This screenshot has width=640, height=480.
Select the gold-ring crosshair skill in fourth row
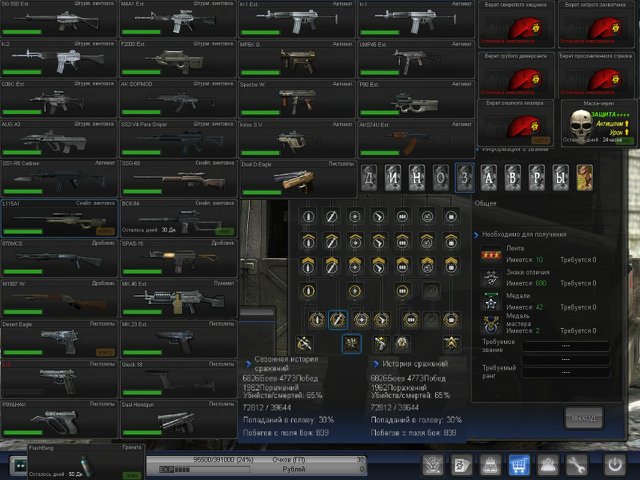(355, 291)
